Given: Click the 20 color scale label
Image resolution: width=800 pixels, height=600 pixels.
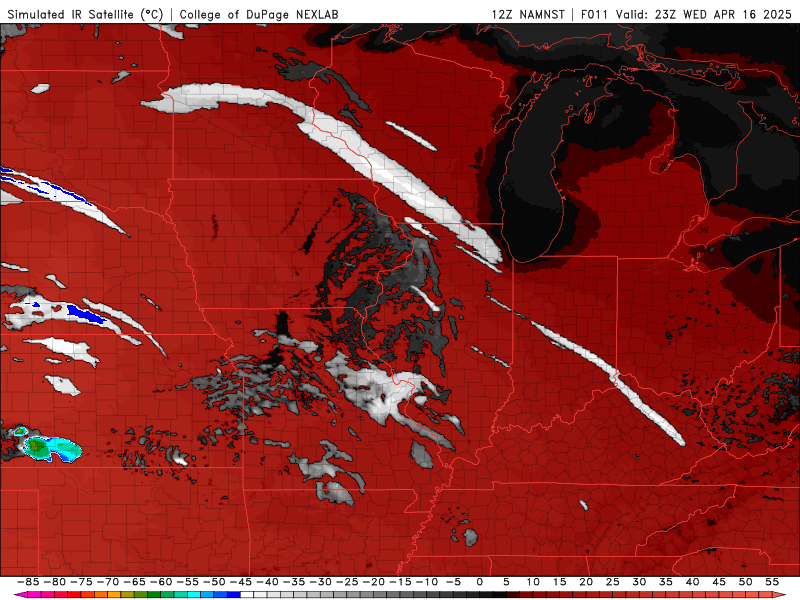Looking at the screenshot, I should [x=586, y=582].
